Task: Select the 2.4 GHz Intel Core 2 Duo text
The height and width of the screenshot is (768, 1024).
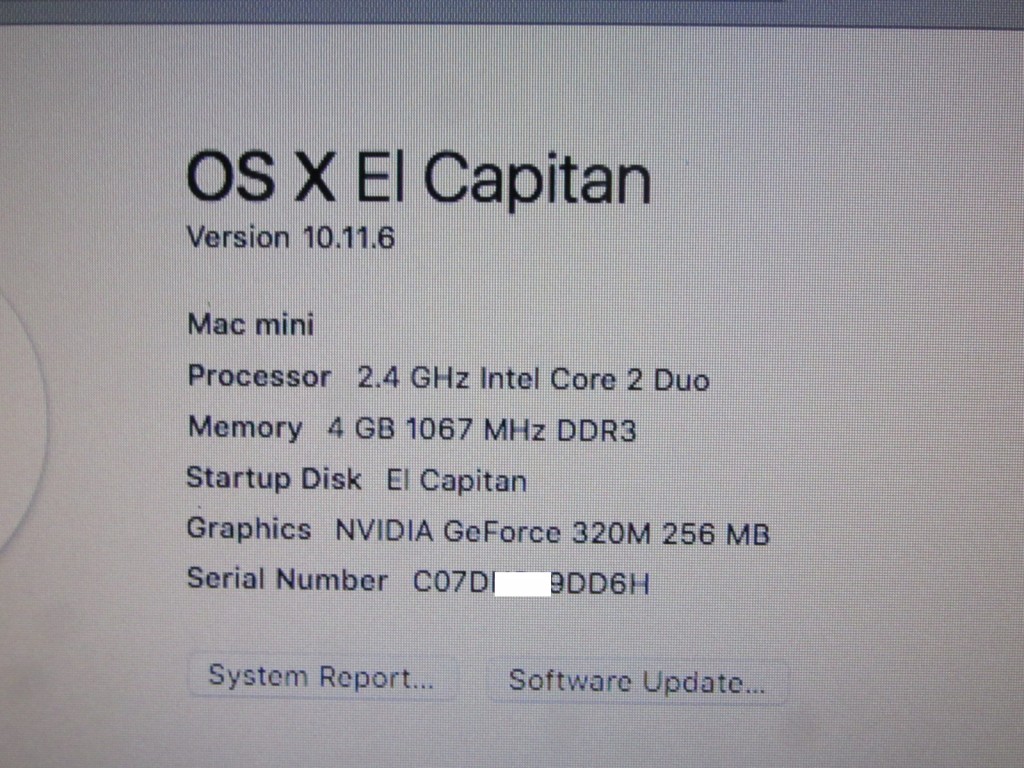Action: click(534, 379)
